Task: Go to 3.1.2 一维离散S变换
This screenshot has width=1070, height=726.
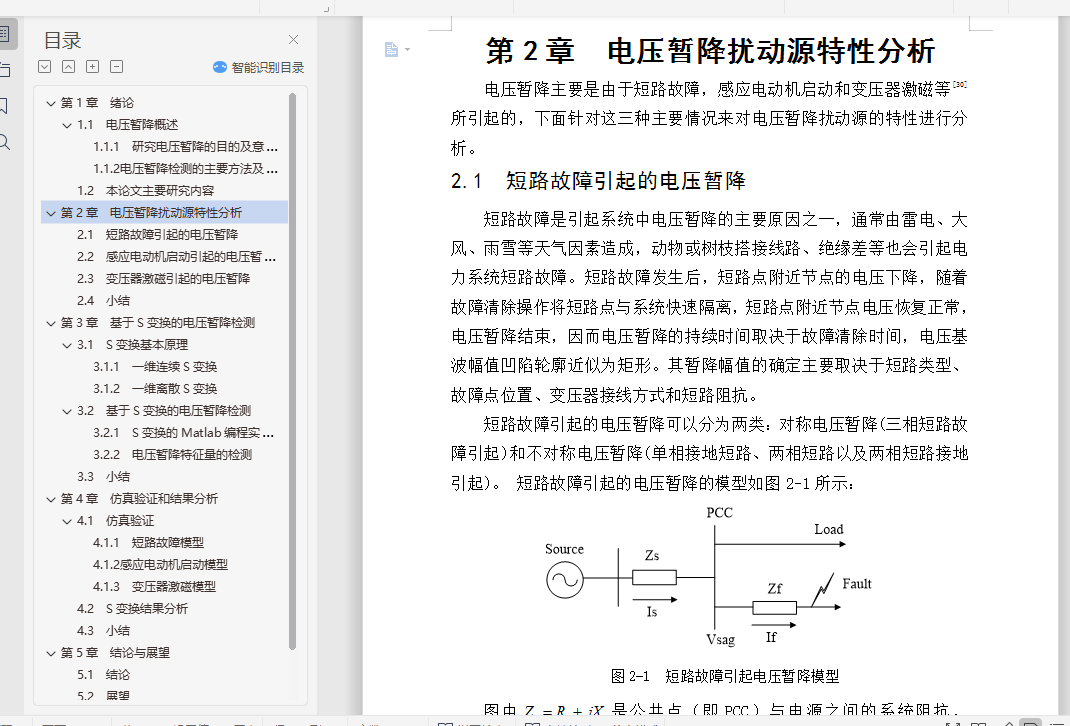Action: (x=155, y=388)
